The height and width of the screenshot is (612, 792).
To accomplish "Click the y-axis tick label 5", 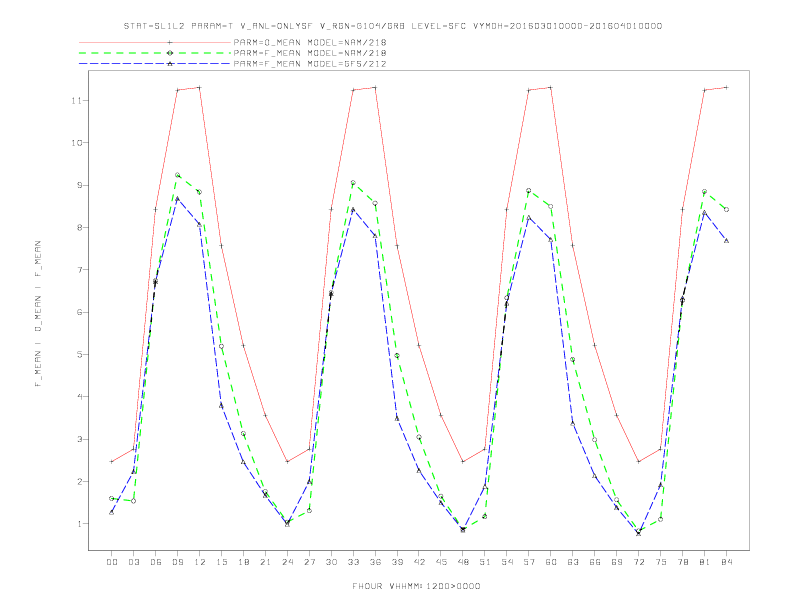I will click(x=79, y=354).
